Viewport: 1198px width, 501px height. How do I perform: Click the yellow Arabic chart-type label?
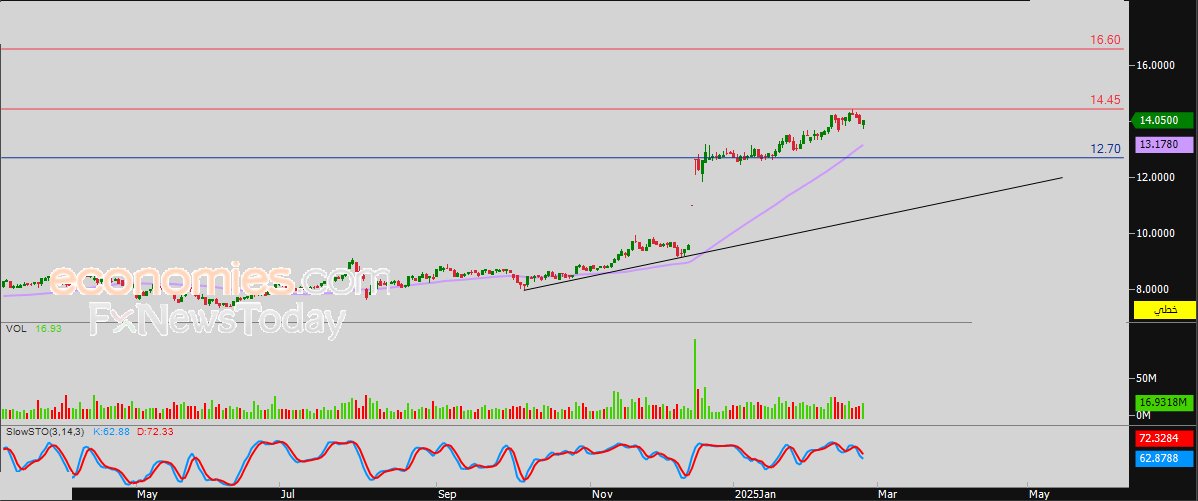[x=1164, y=310]
